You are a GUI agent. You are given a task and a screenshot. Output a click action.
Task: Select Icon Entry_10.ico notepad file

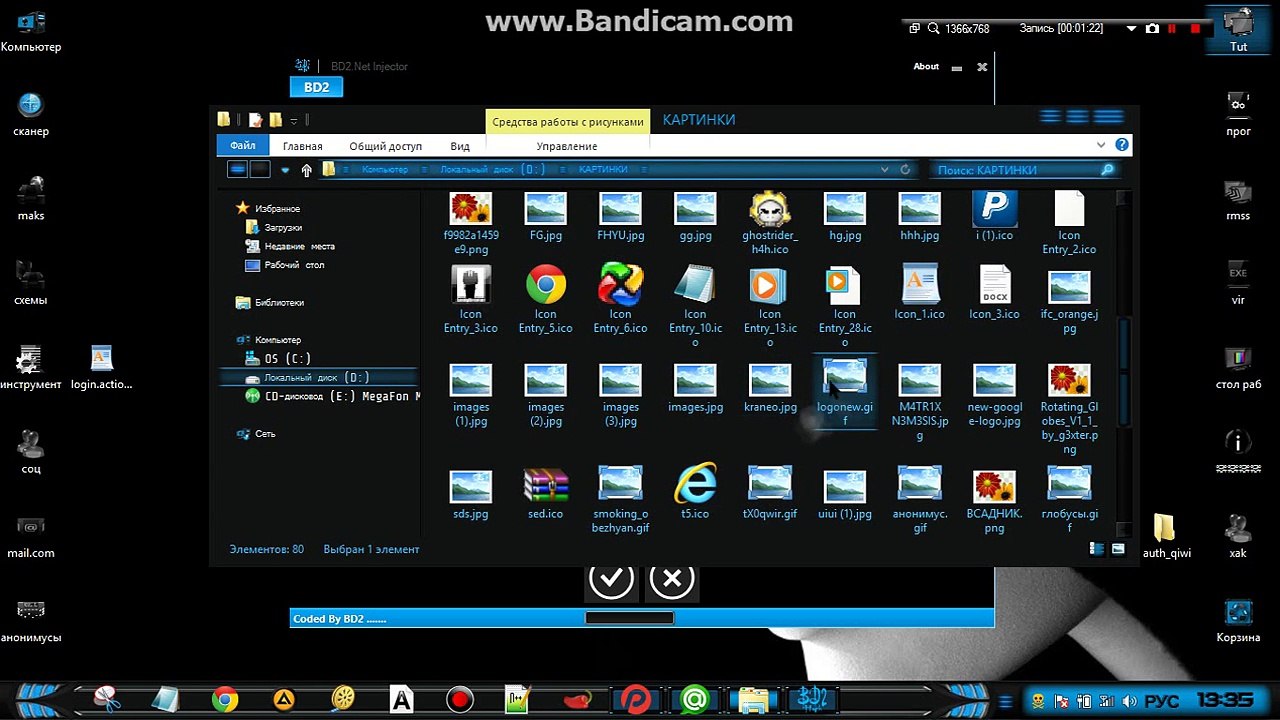coord(695,307)
